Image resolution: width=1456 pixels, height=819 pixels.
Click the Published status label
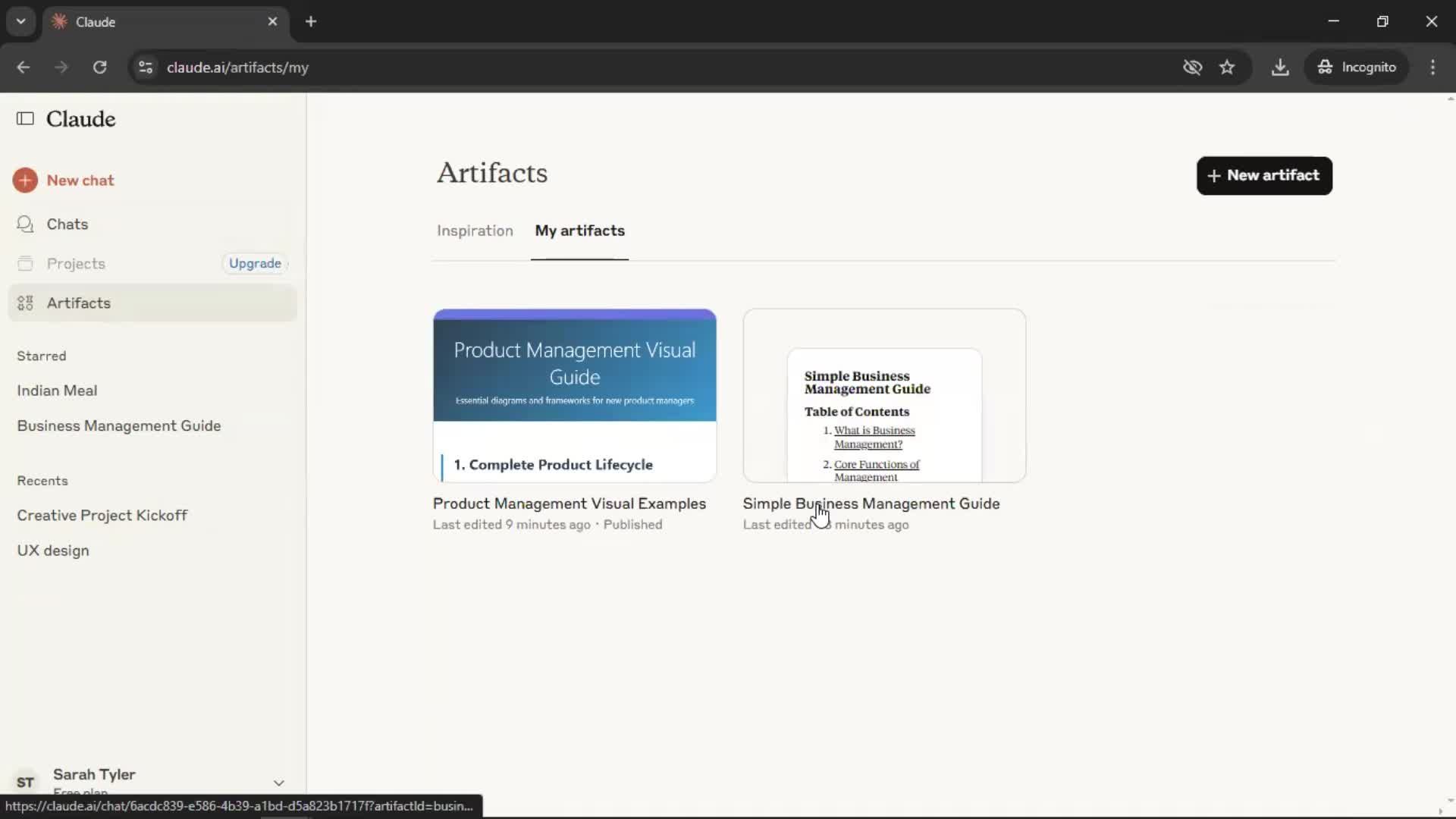[x=632, y=525]
